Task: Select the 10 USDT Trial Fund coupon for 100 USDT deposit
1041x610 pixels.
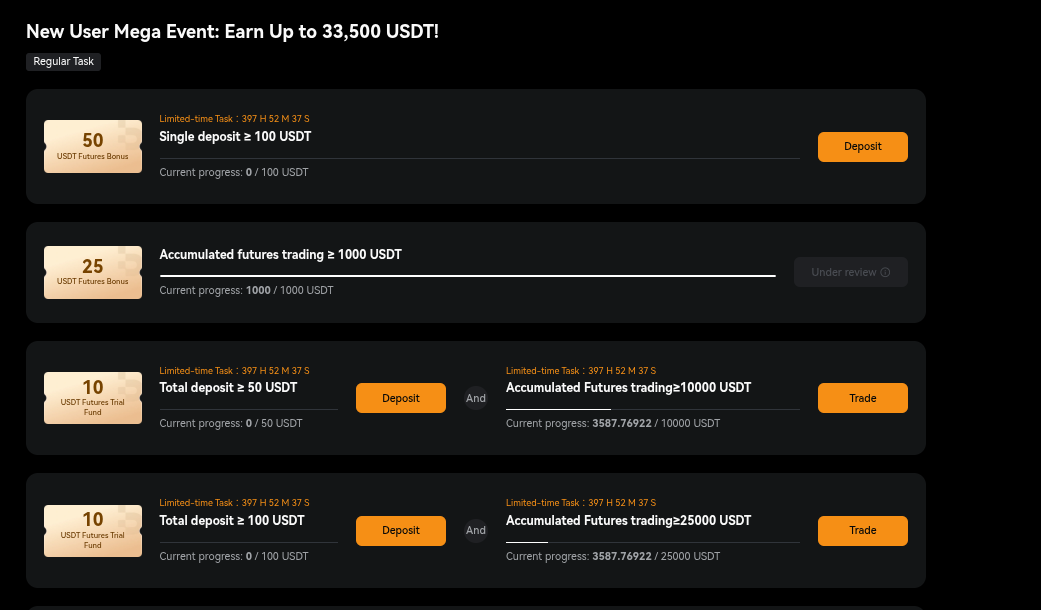Action: point(93,530)
